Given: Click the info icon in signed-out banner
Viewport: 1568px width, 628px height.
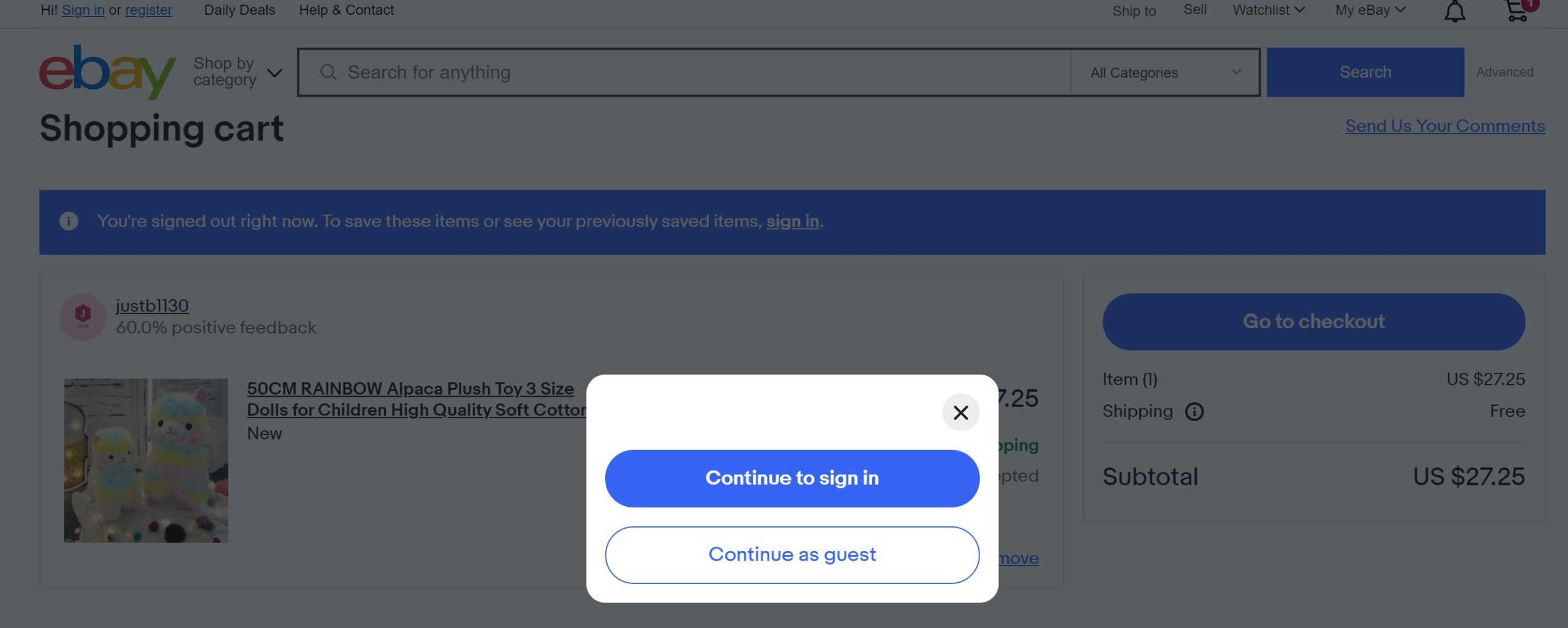Looking at the screenshot, I should (69, 221).
